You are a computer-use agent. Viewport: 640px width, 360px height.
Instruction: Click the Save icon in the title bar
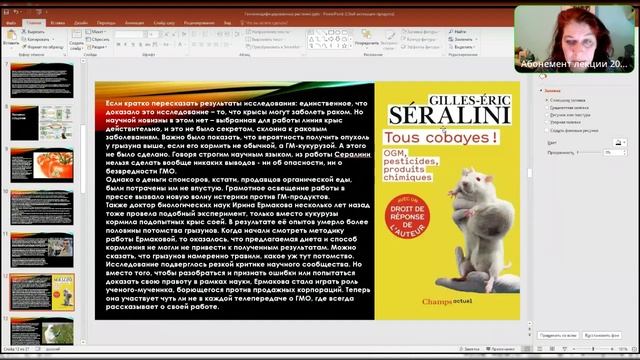click(6, 12)
